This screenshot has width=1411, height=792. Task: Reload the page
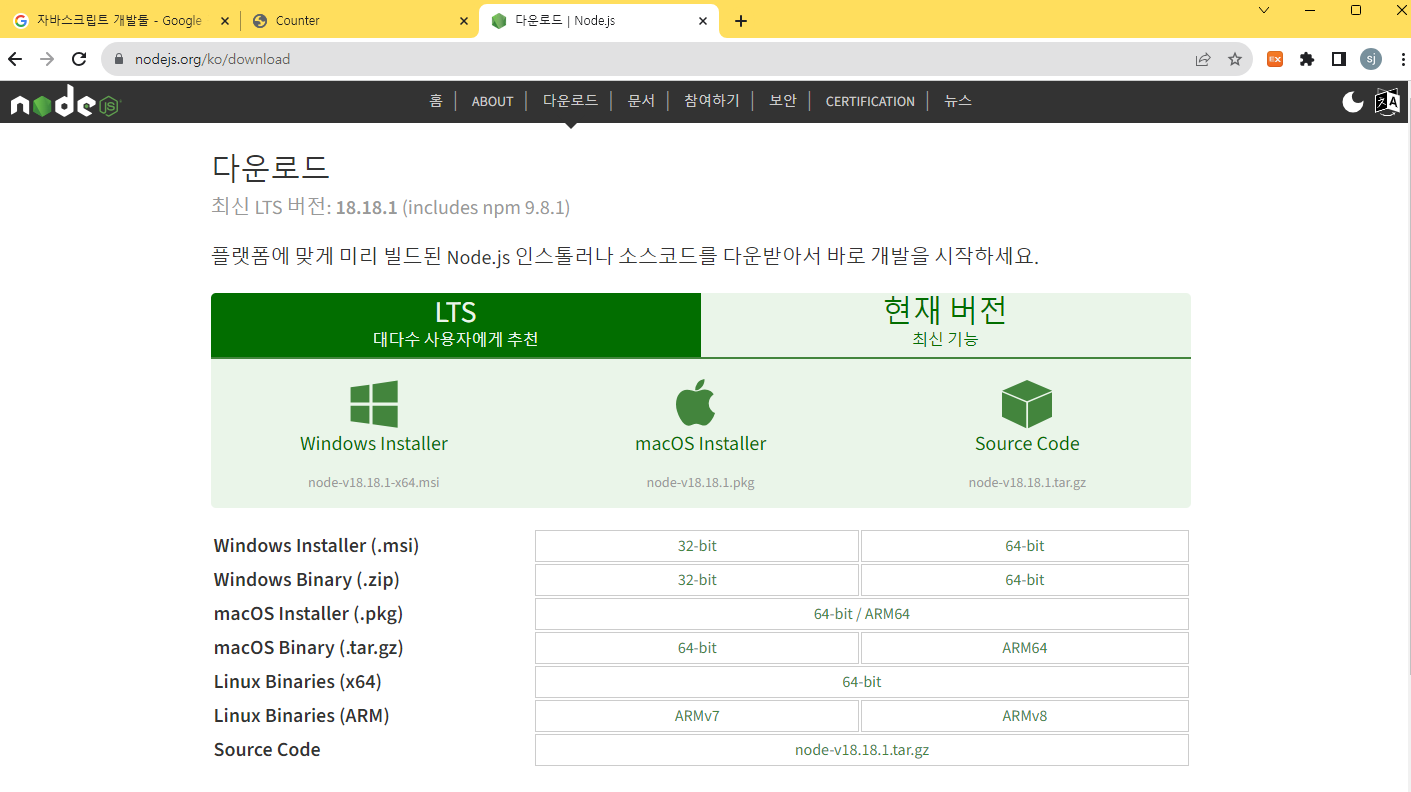(80, 59)
